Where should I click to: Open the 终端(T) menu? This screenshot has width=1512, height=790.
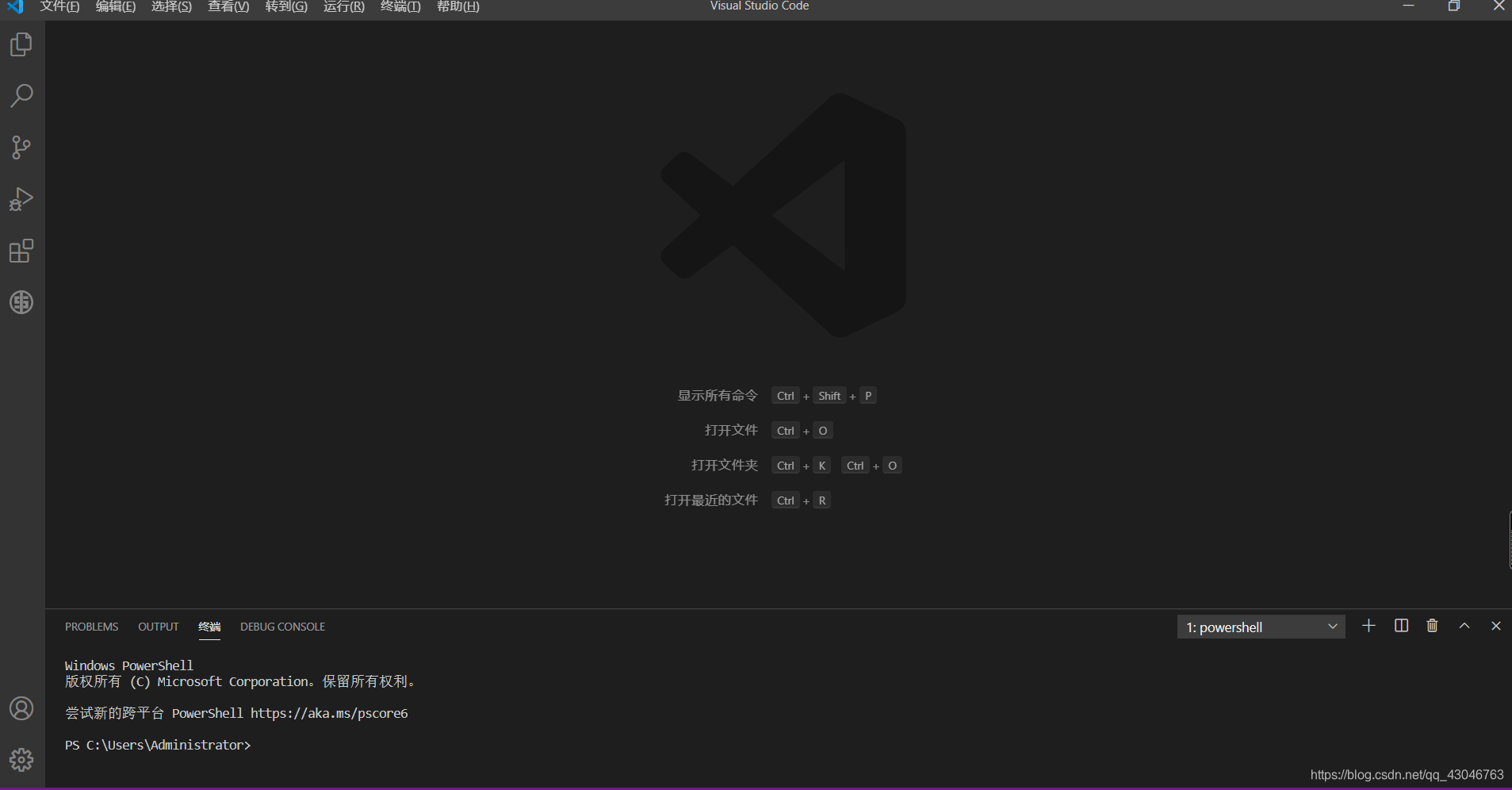[x=400, y=6]
